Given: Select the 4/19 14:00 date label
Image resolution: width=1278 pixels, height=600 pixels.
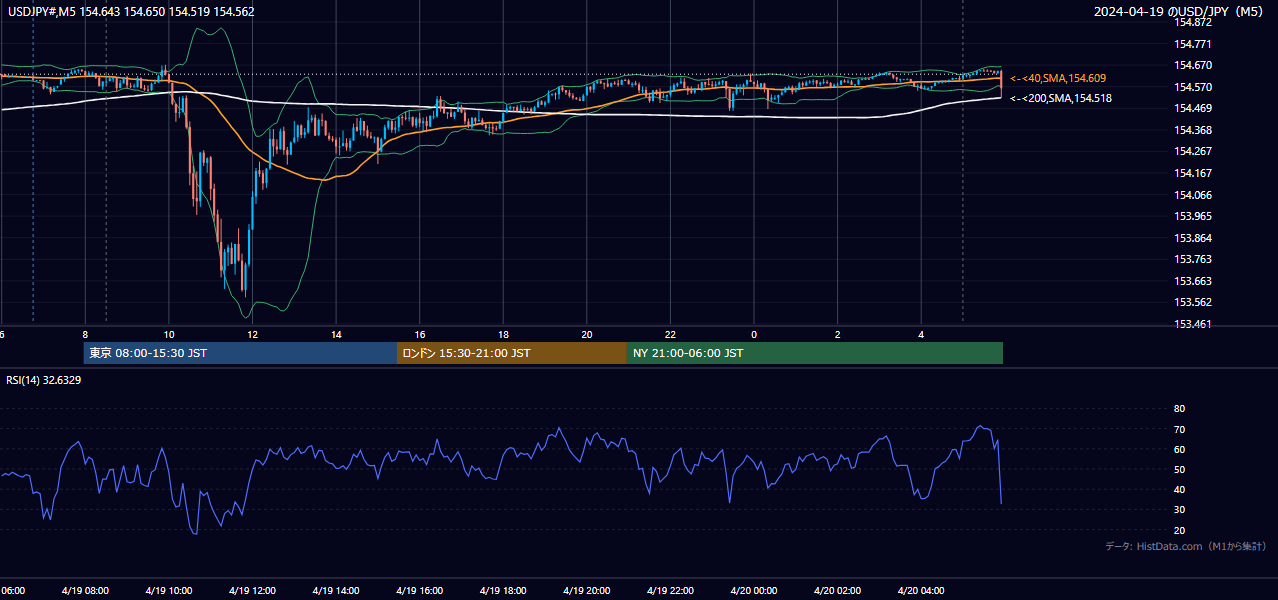Looking at the screenshot, I should pos(336,590).
